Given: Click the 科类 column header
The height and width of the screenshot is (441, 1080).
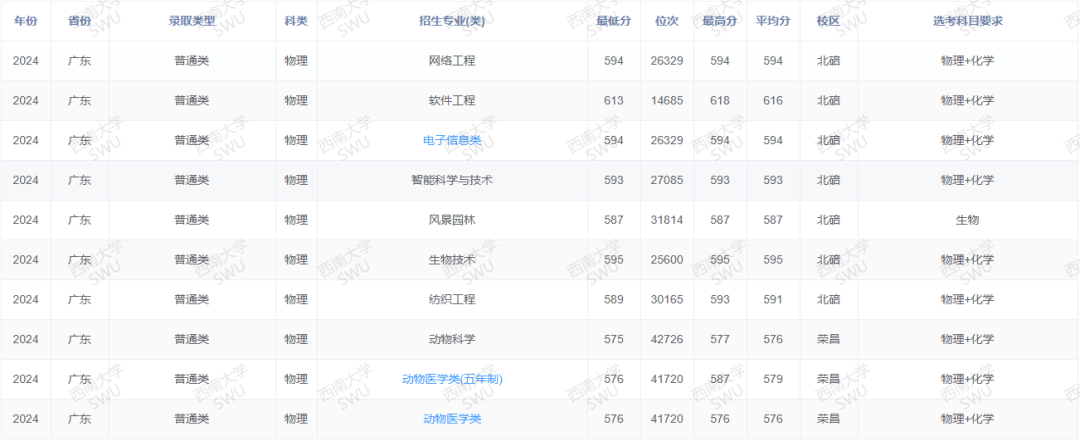Looking at the screenshot, I should click(296, 21).
